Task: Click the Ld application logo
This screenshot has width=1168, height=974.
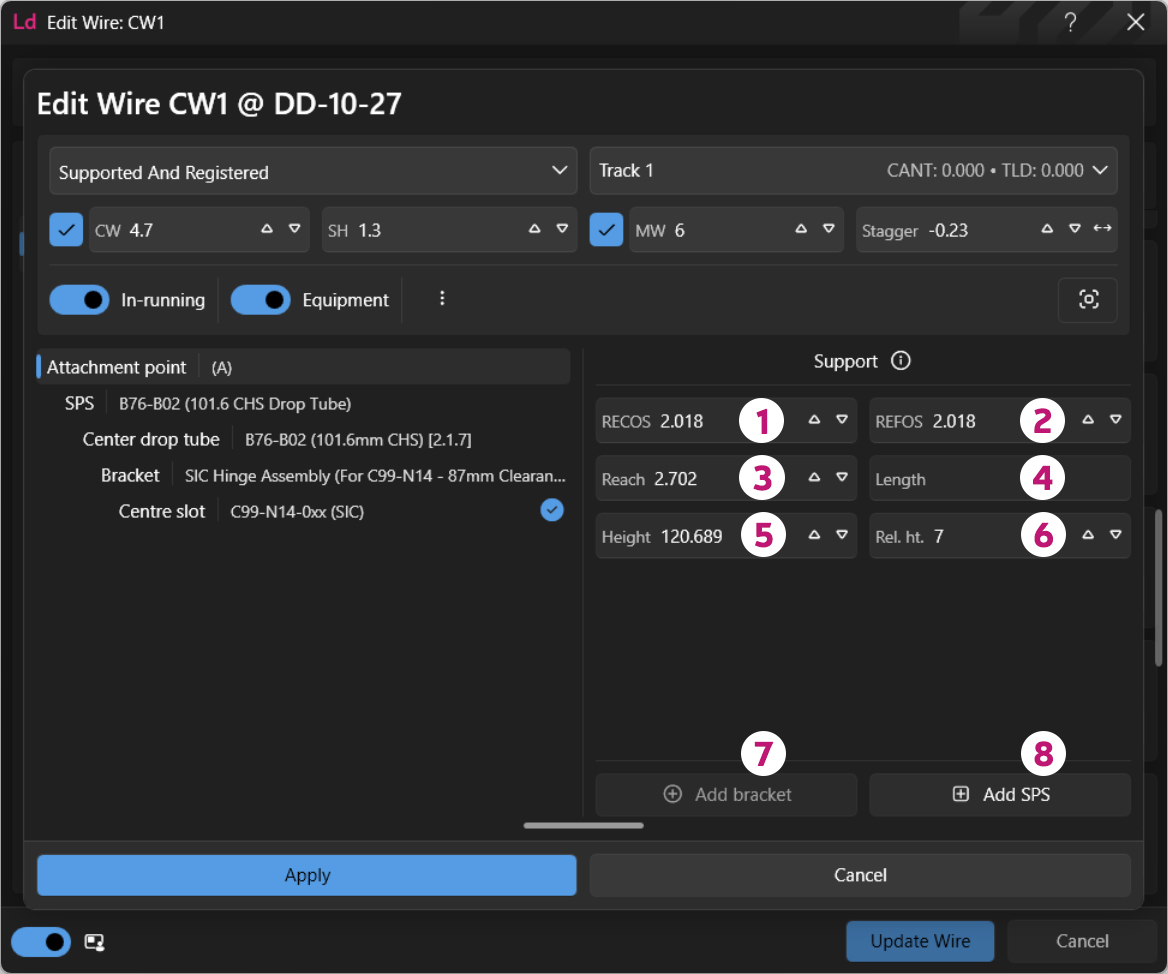Action: click(24, 22)
